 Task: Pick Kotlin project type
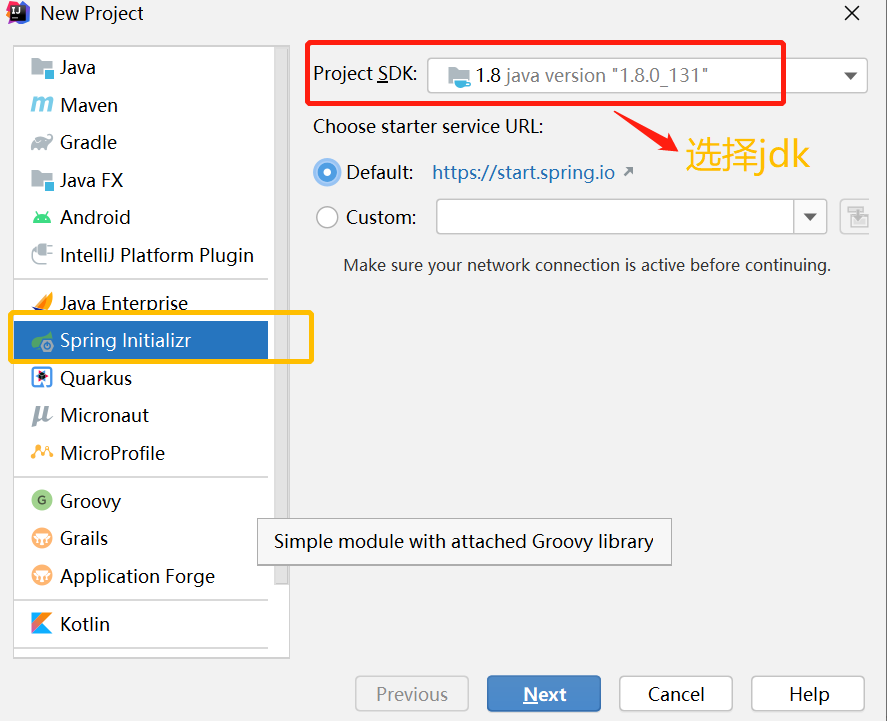click(x=141, y=624)
